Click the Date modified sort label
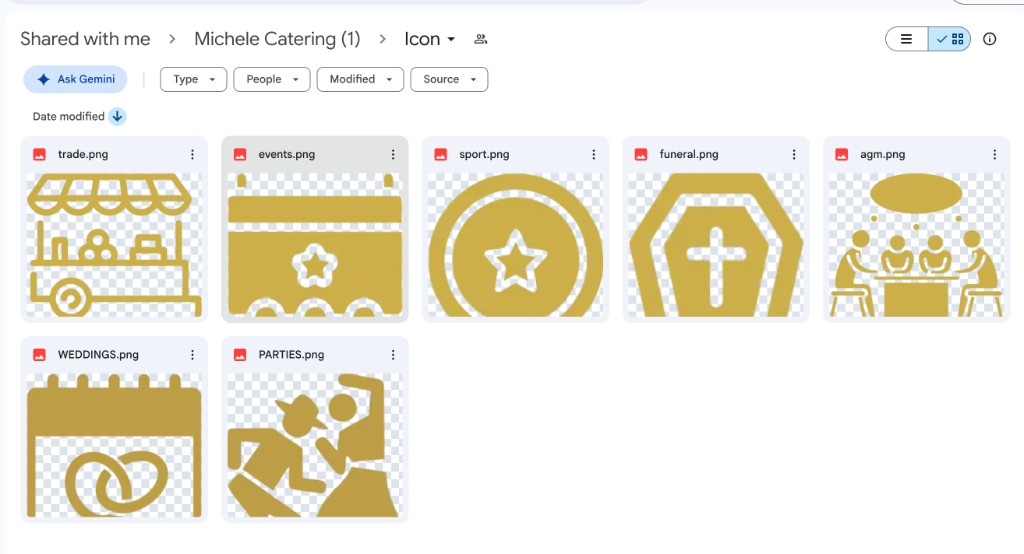The image size is (1024, 554). coord(69,116)
